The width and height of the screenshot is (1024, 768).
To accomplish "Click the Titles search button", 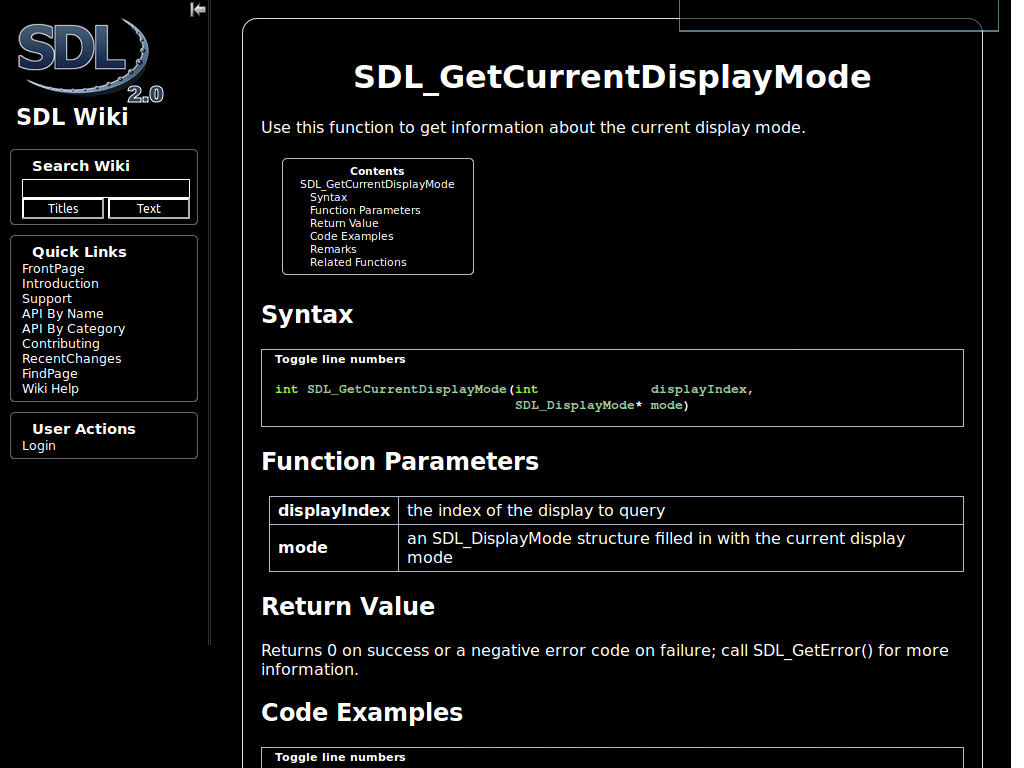I will pyautogui.click(x=62, y=208).
